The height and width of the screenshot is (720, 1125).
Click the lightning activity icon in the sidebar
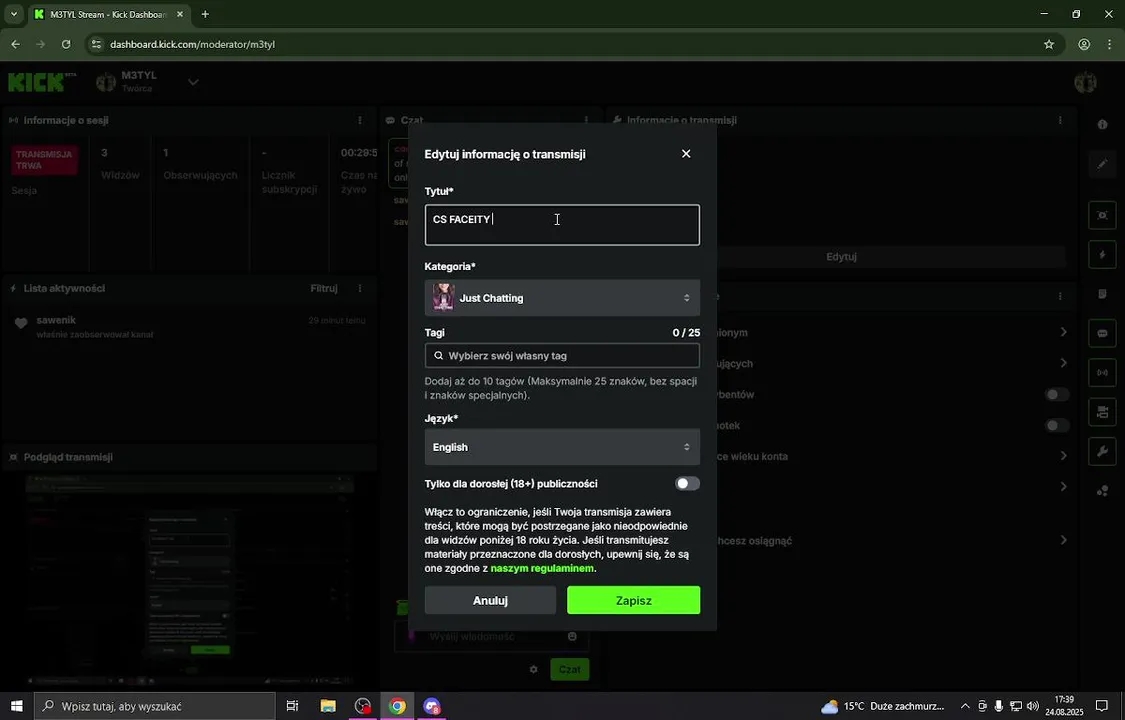coord(1102,255)
